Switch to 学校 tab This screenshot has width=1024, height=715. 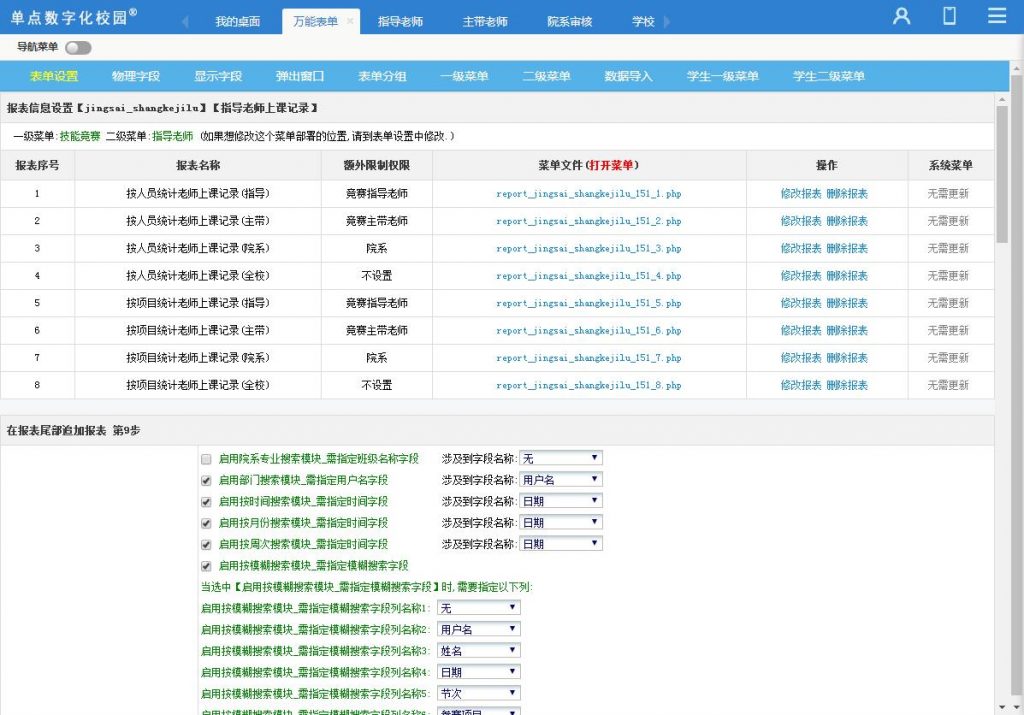[x=643, y=22]
